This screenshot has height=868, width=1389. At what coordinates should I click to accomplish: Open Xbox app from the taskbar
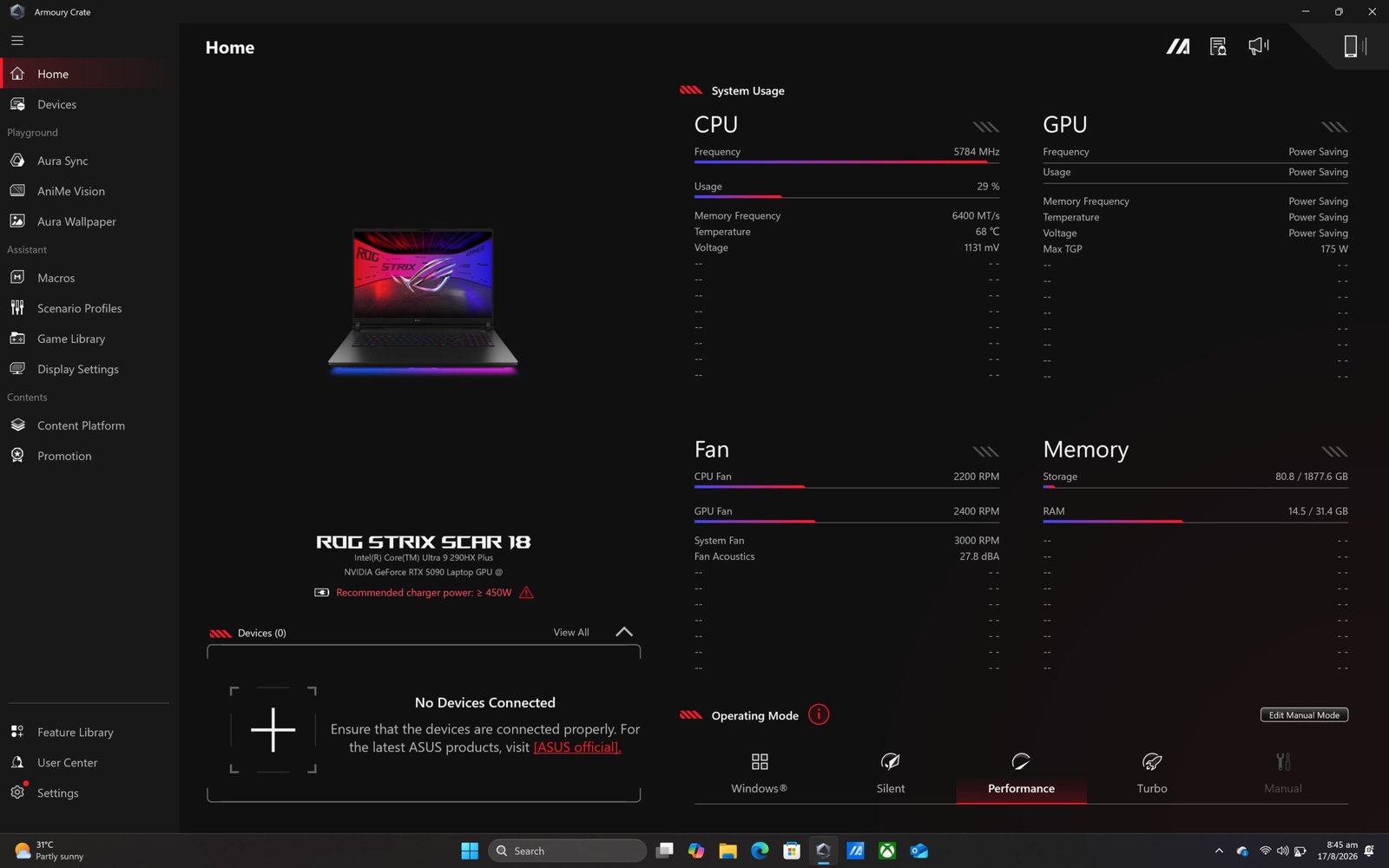point(887,851)
